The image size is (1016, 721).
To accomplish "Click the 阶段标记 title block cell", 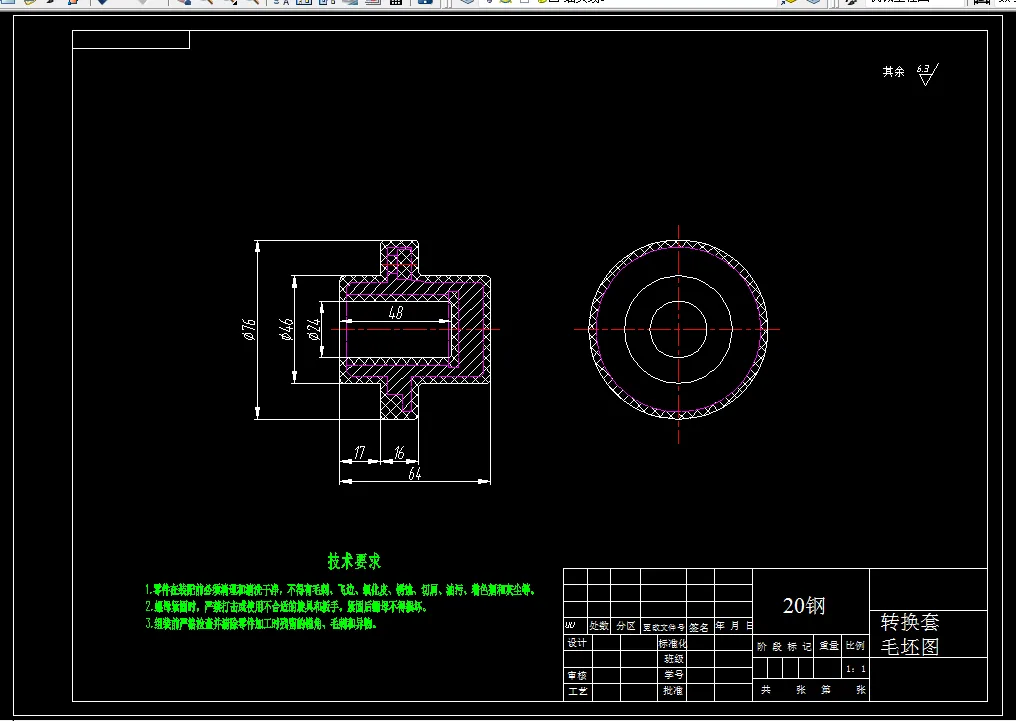I will point(783,646).
